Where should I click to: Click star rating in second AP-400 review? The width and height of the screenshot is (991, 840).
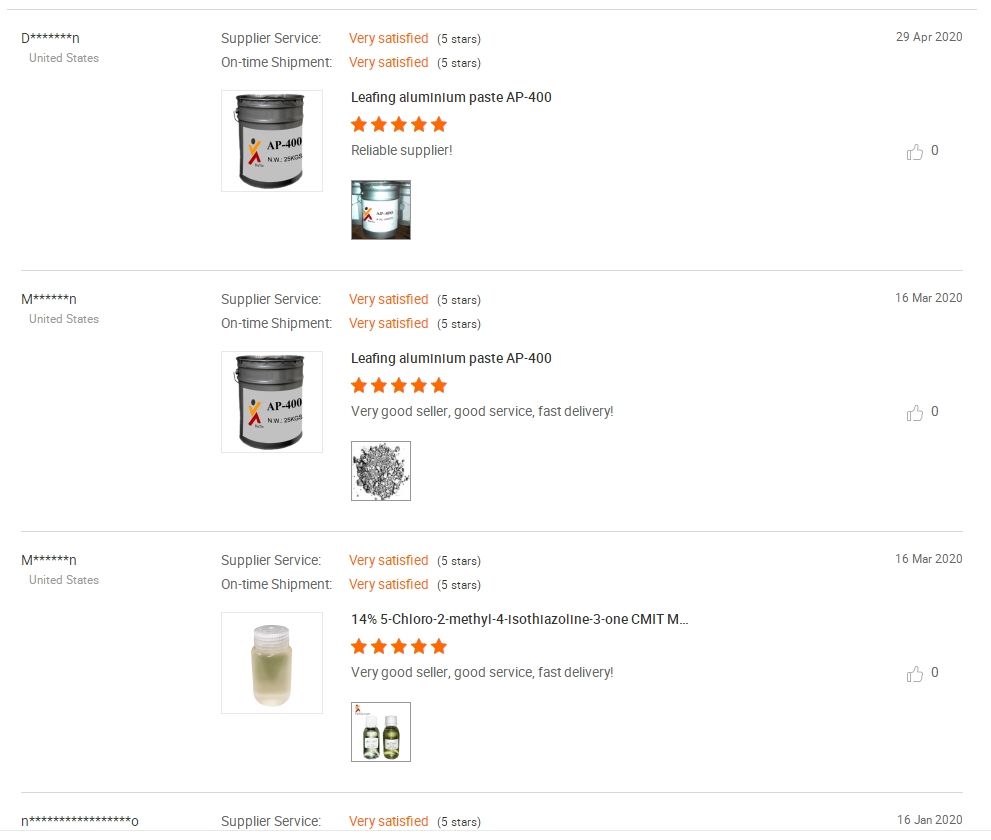[x=399, y=386]
